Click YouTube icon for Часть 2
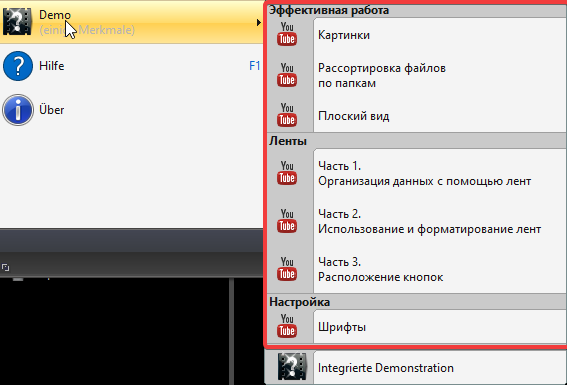Viewport: 567px width, 385px height. [287, 221]
